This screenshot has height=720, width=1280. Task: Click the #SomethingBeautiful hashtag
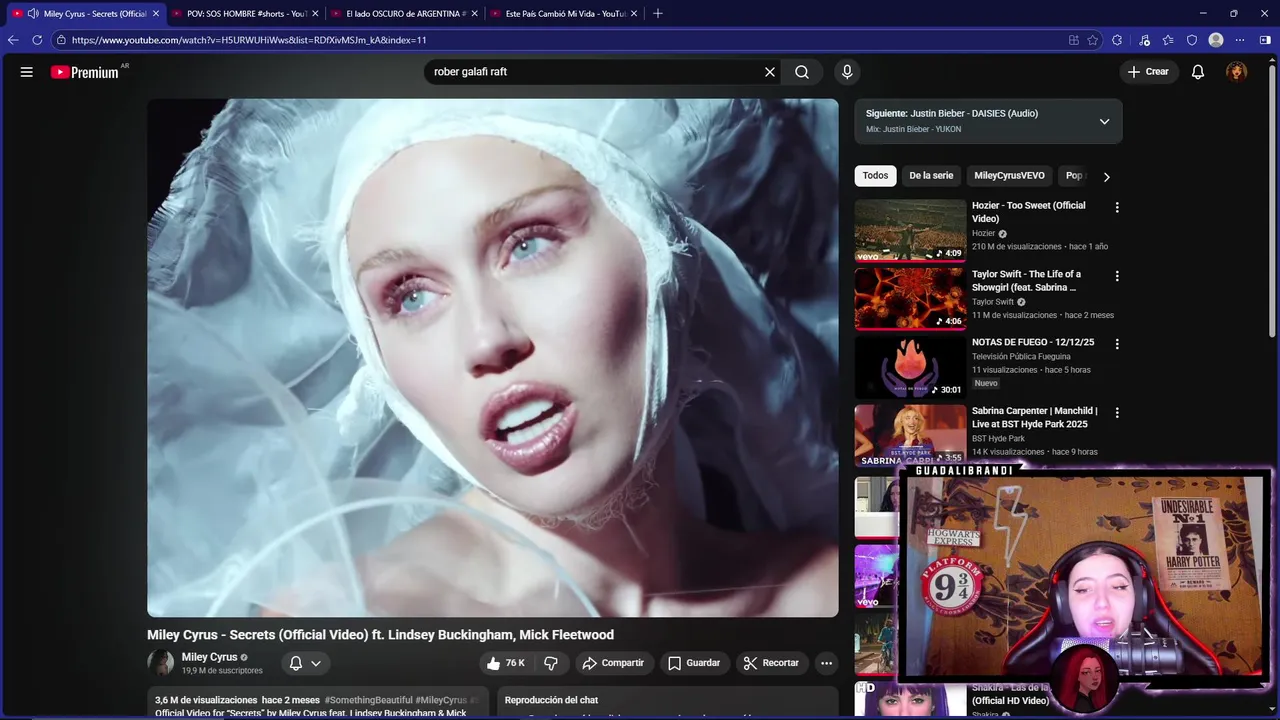tap(368, 700)
